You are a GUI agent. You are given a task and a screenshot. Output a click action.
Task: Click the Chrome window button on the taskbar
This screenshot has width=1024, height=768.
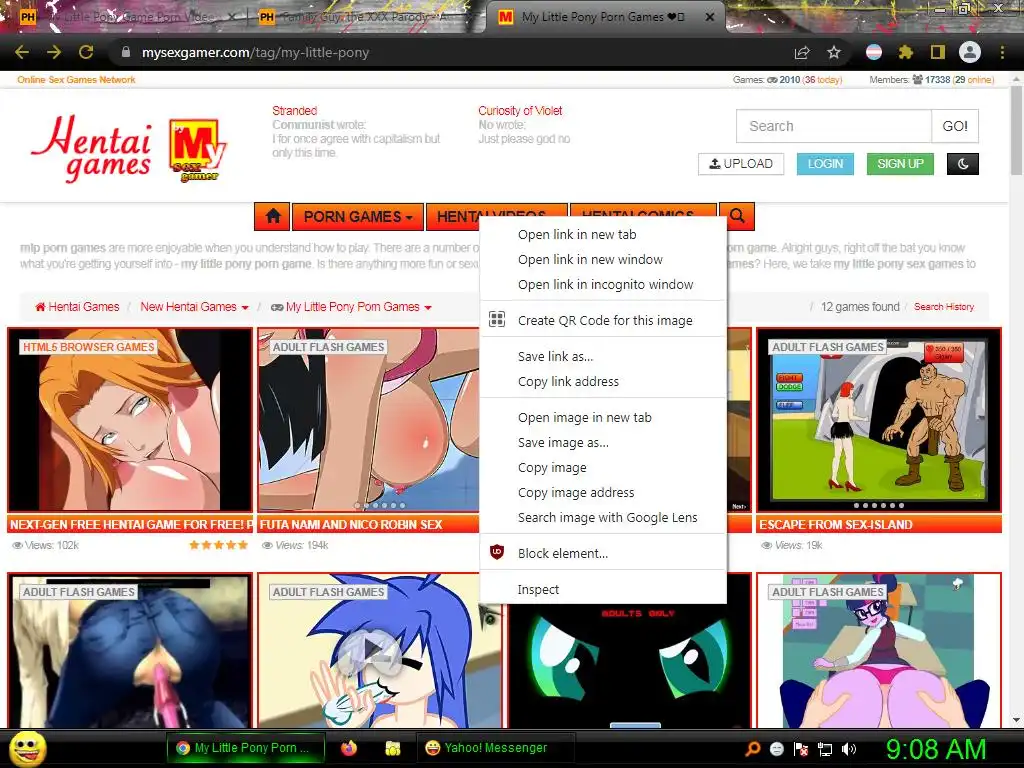[x=246, y=748]
